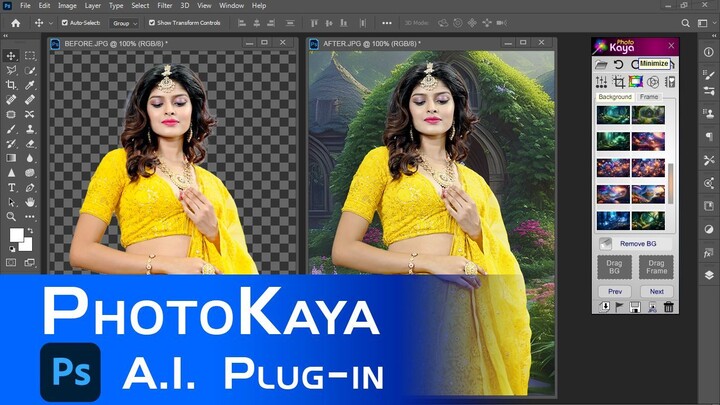Image resolution: width=720 pixels, height=405 pixels.
Task: Open the Filter menu
Action: (x=164, y=6)
